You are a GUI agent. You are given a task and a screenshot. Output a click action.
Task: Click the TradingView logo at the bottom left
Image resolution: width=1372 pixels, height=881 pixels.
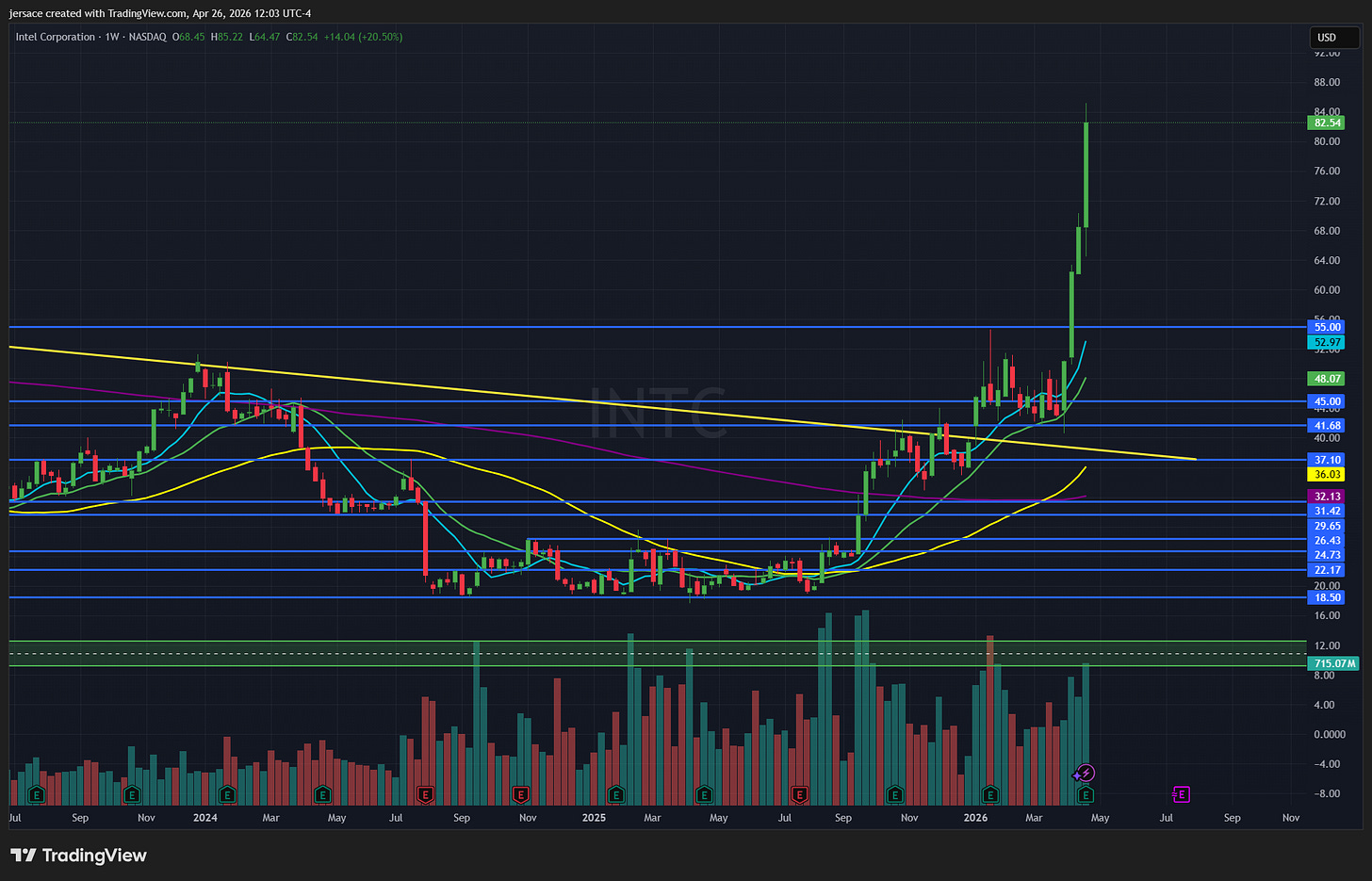coord(79,856)
